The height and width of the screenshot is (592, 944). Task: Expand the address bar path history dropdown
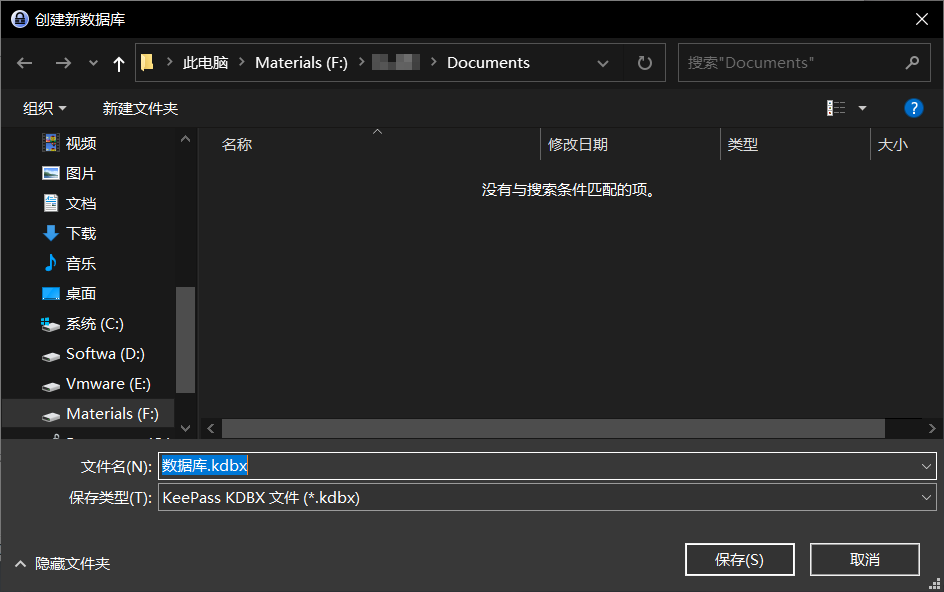(603, 63)
